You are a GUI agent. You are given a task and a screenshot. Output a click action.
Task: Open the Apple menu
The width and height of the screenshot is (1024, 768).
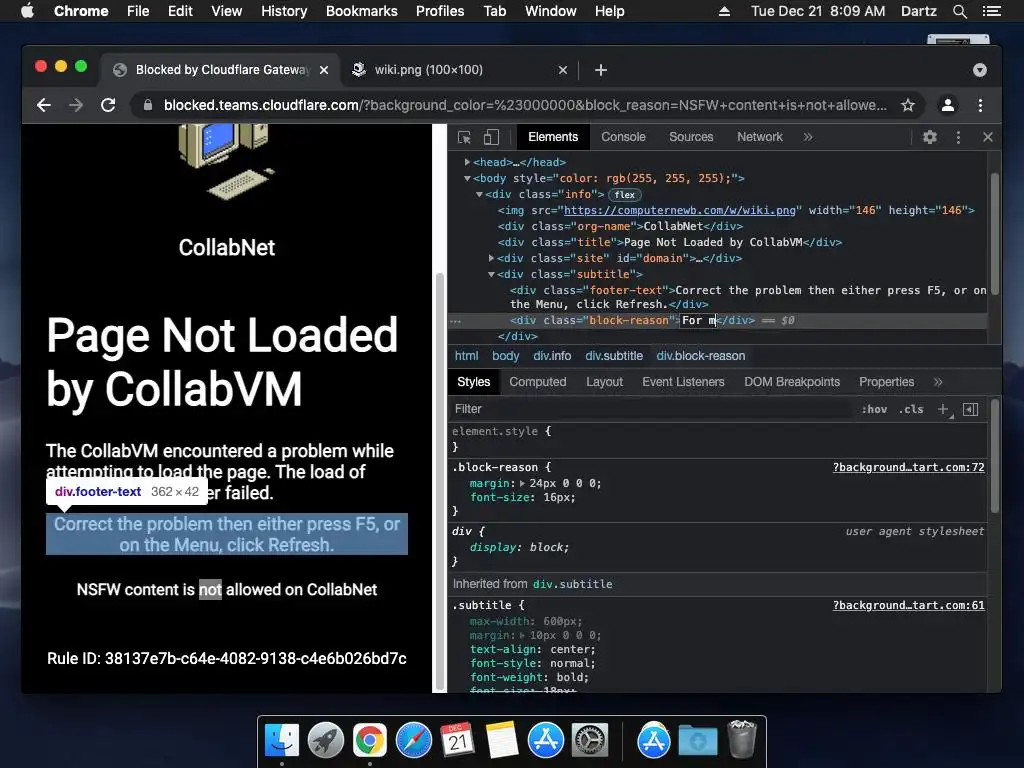click(x=27, y=11)
